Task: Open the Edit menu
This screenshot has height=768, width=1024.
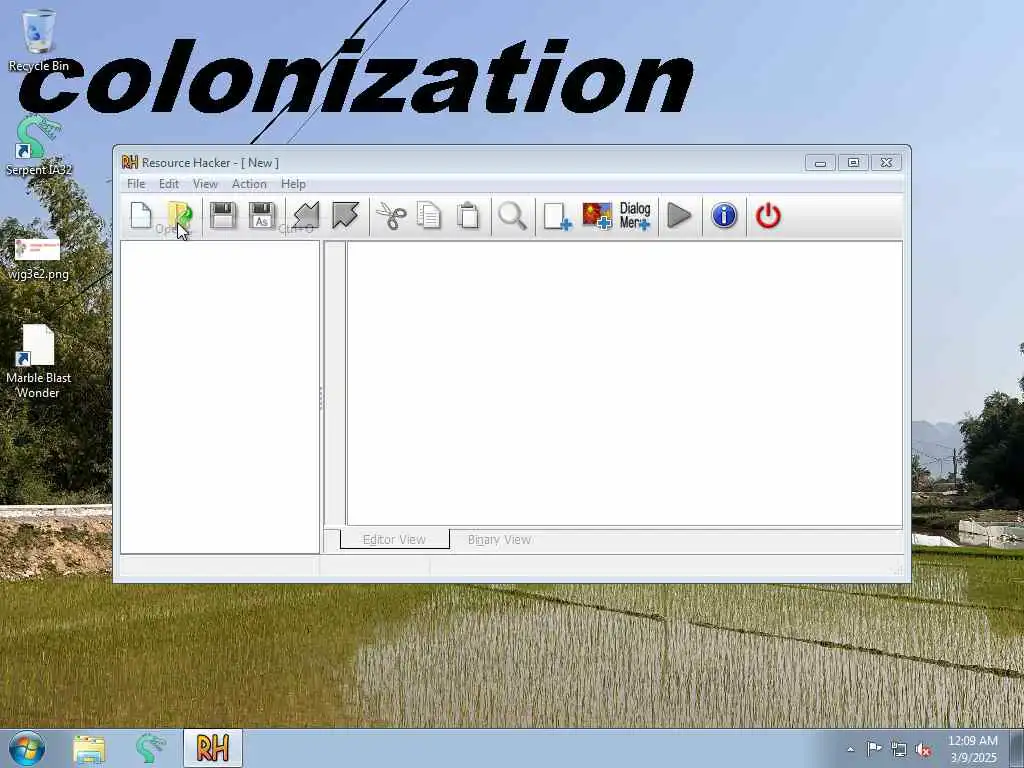Action: [168, 184]
